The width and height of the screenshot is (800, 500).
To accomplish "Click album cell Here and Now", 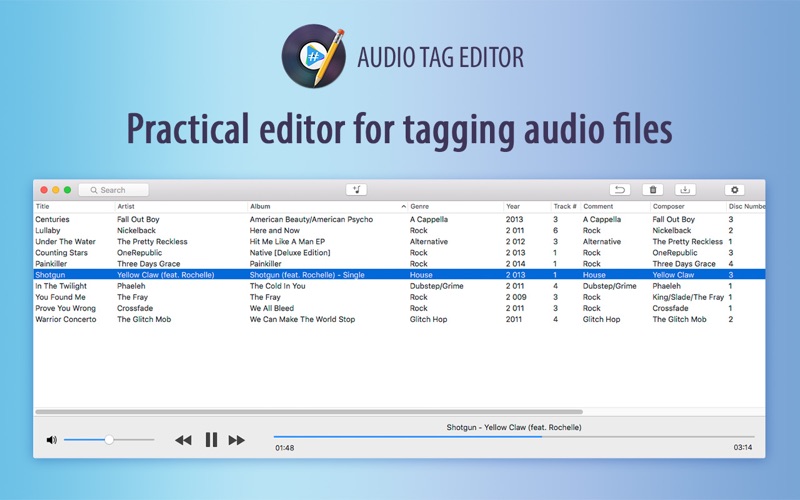I will click(274, 231).
